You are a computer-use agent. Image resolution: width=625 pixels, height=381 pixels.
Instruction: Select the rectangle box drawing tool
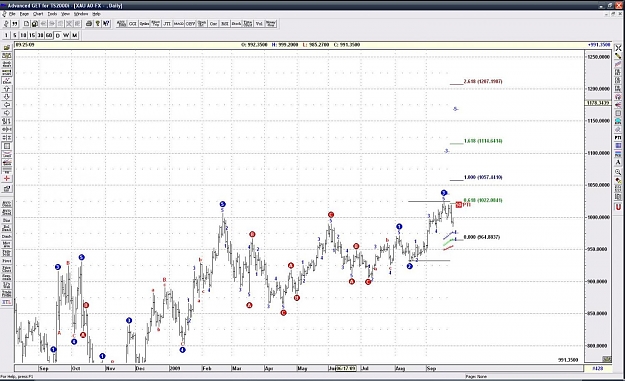click(x=618, y=113)
